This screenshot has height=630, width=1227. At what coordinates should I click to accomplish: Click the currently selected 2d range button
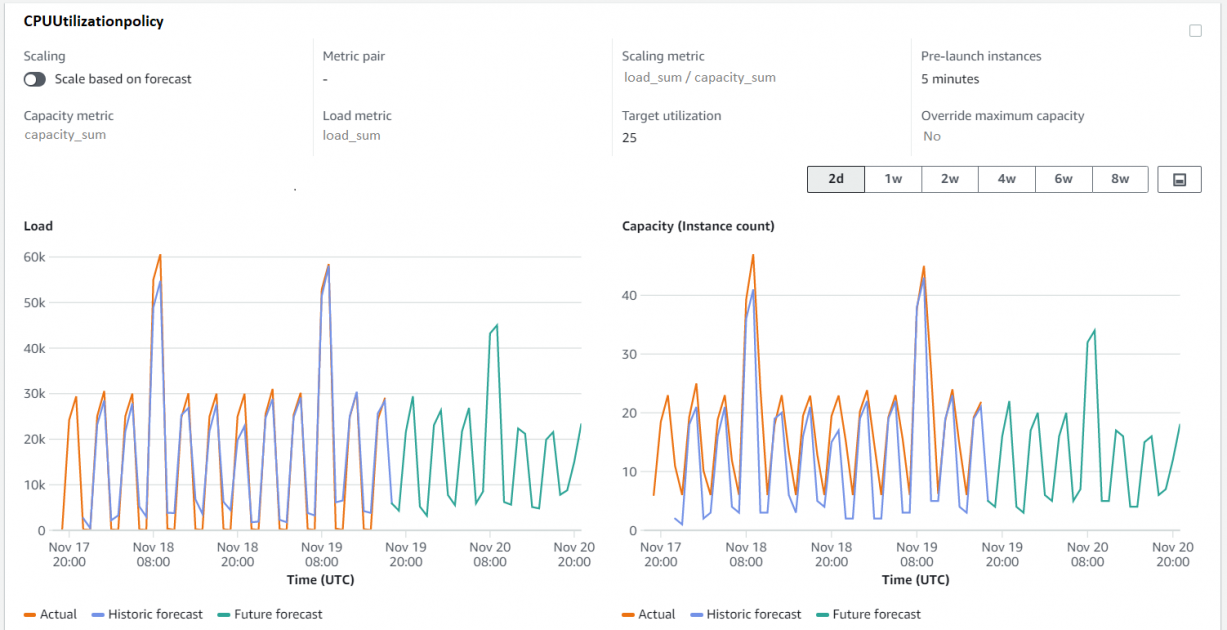(x=835, y=179)
